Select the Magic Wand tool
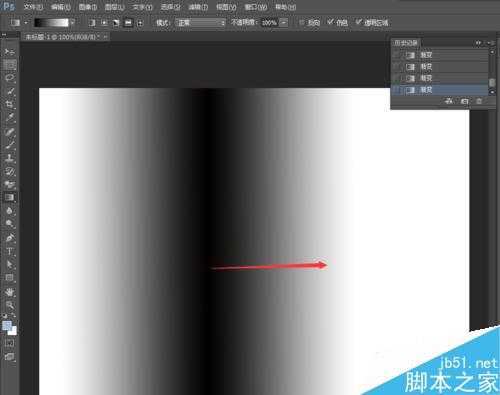 (10, 91)
